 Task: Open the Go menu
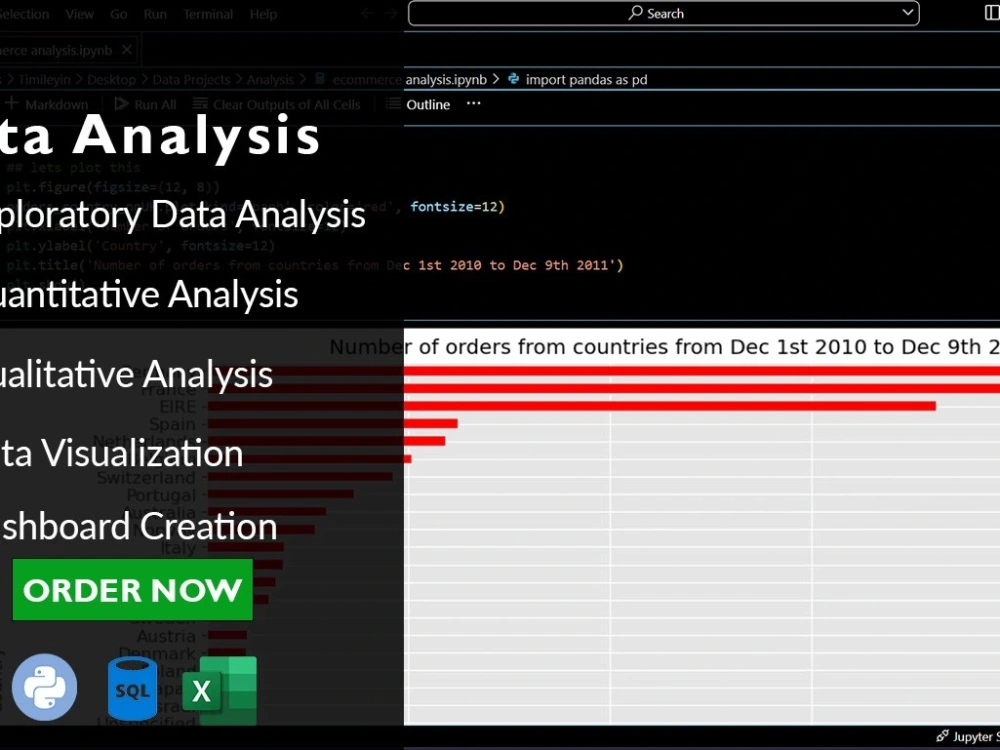pos(119,14)
